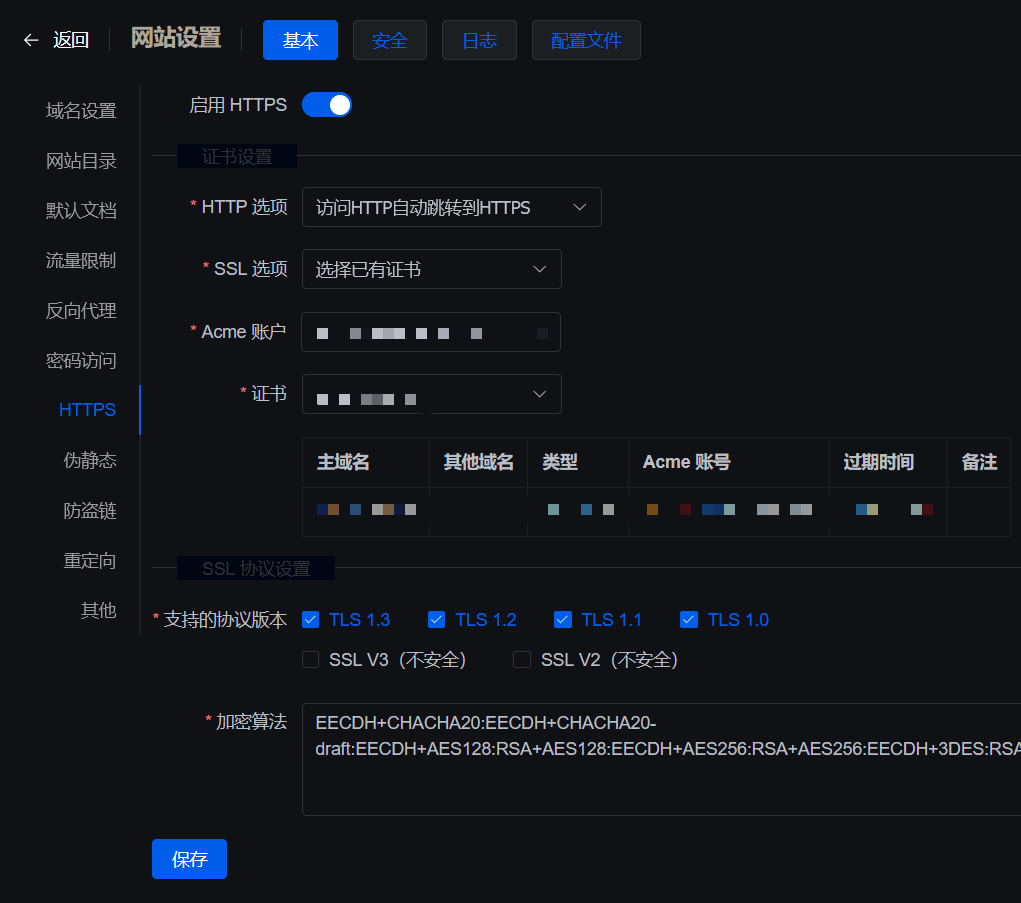Switch to the 安全 tab
Screen dimensions: 1021x903
(x=389, y=40)
